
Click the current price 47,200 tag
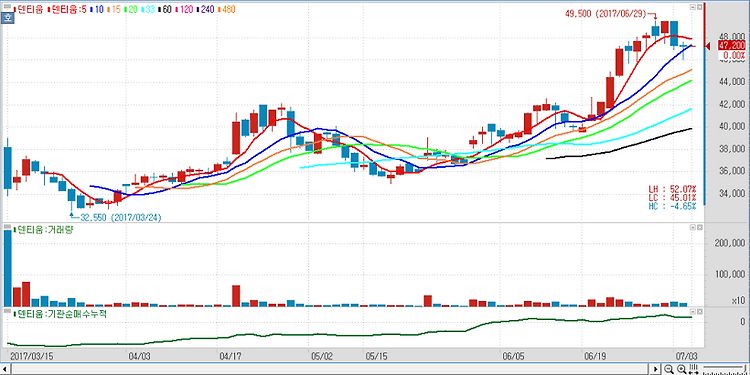point(732,45)
